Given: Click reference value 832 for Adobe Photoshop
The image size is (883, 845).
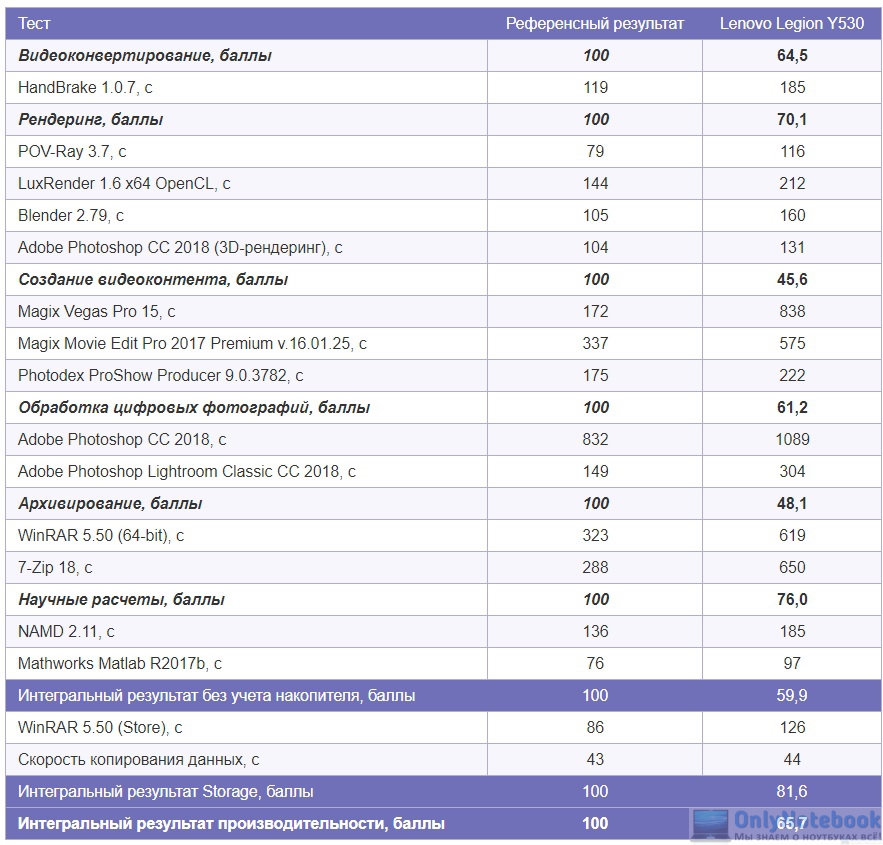Looking at the screenshot, I should (x=595, y=439).
